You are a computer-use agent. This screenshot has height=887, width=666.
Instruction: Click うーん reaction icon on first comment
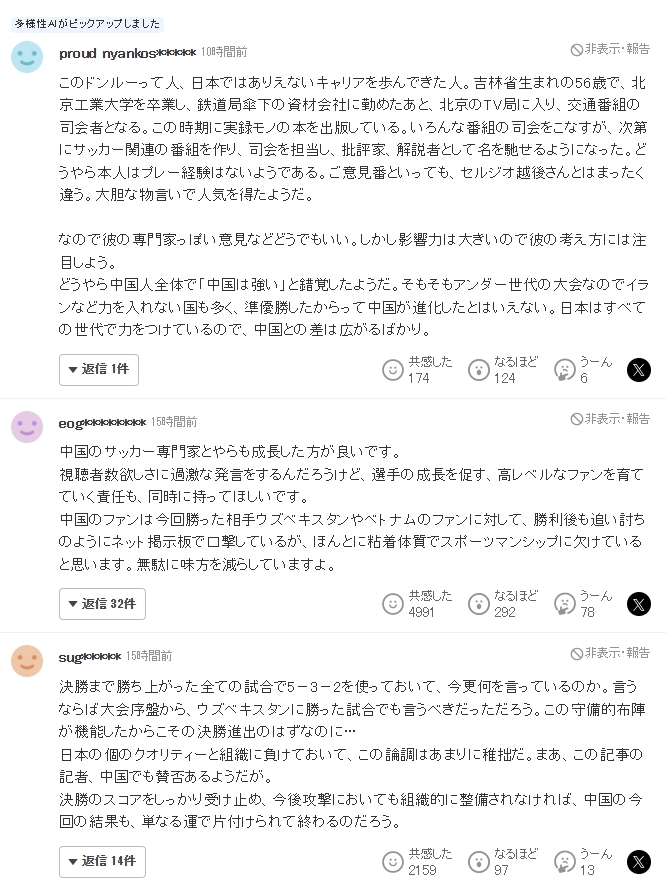[565, 370]
